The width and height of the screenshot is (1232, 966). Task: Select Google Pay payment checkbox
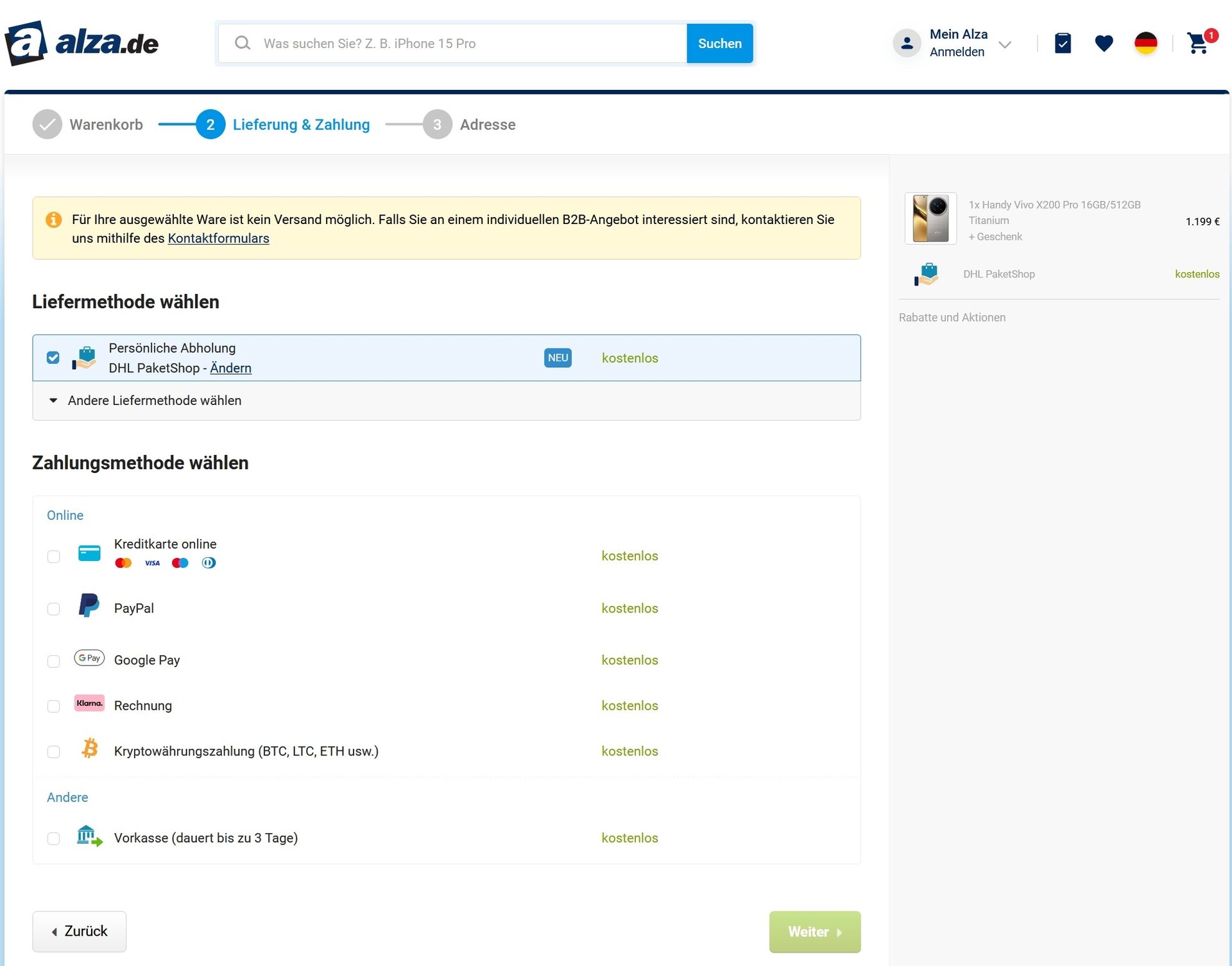54,661
